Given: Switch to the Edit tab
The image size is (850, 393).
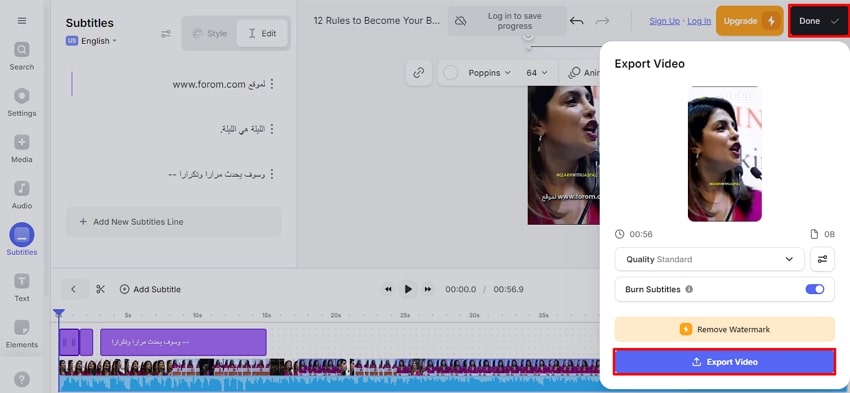Looking at the screenshot, I should [x=262, y=34].
